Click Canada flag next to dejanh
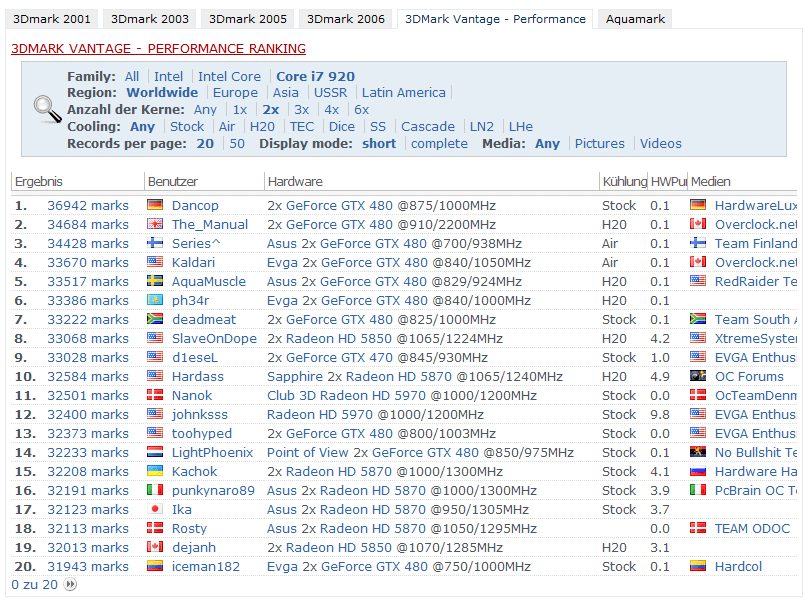 (x=155, y=547)
